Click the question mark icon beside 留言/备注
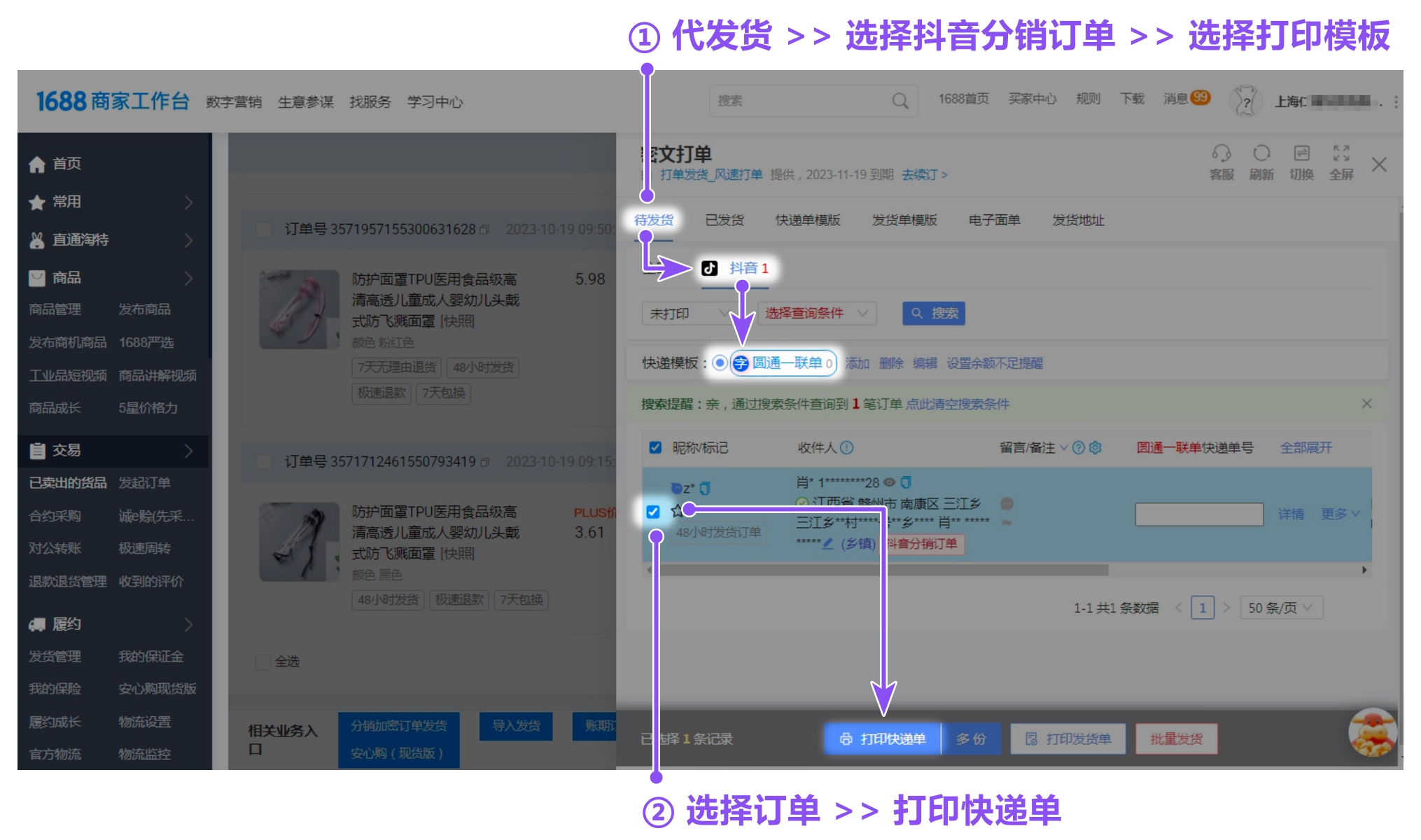Screen dimensions: 1421x840 [1079, 447]
